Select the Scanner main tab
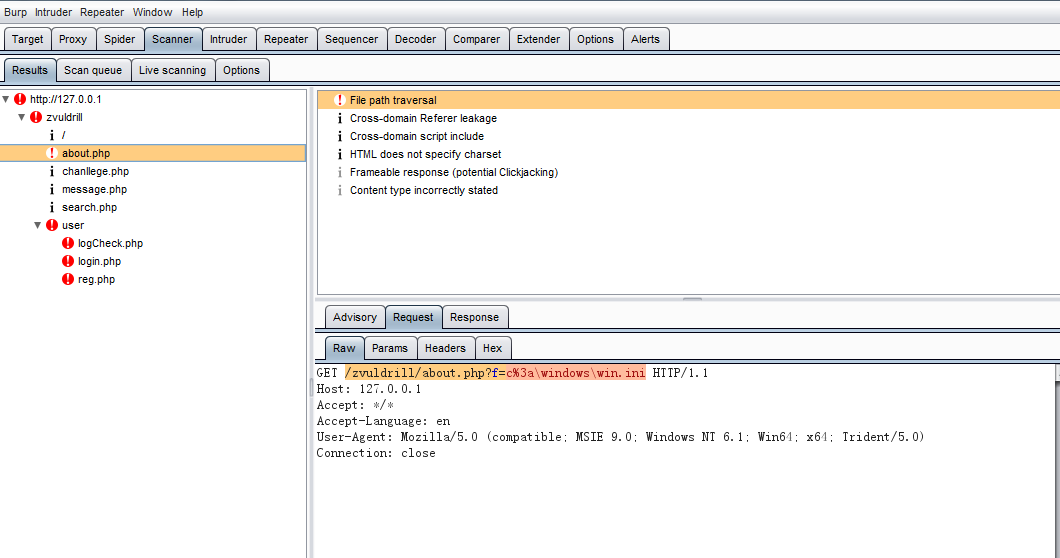 pyautogui.click(x=172, y=39)
